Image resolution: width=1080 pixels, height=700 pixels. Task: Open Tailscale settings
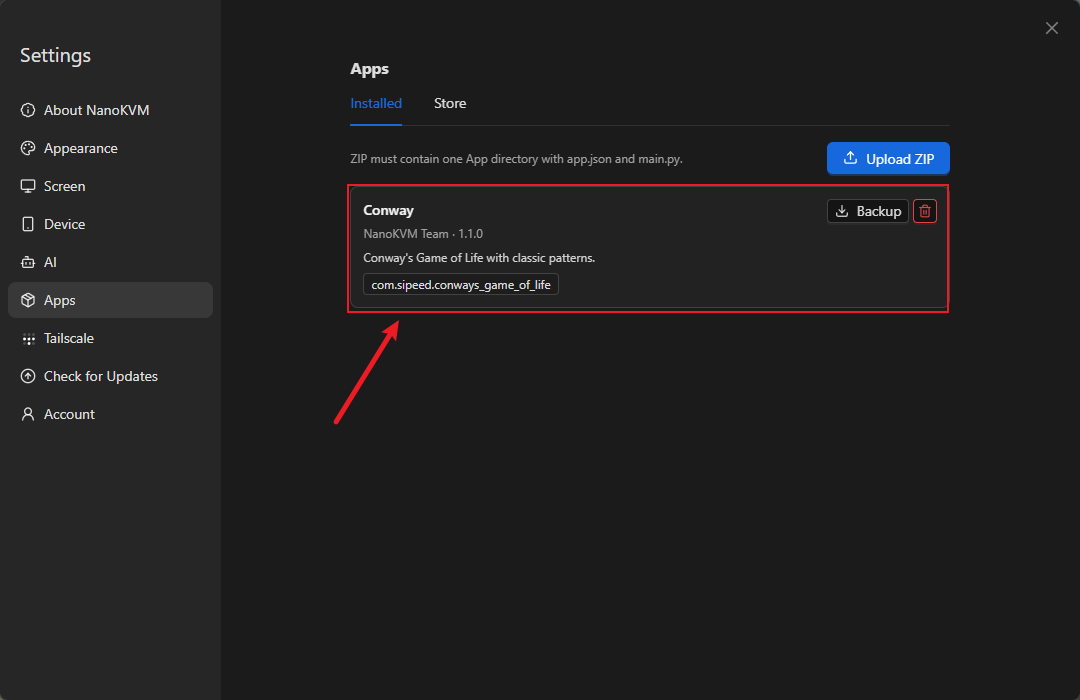(x=110, y=338)
